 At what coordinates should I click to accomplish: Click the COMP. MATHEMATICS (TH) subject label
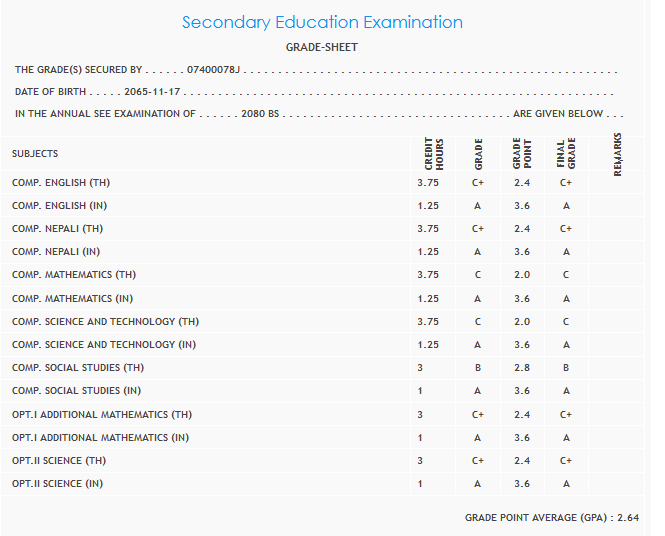coord(73,275)
